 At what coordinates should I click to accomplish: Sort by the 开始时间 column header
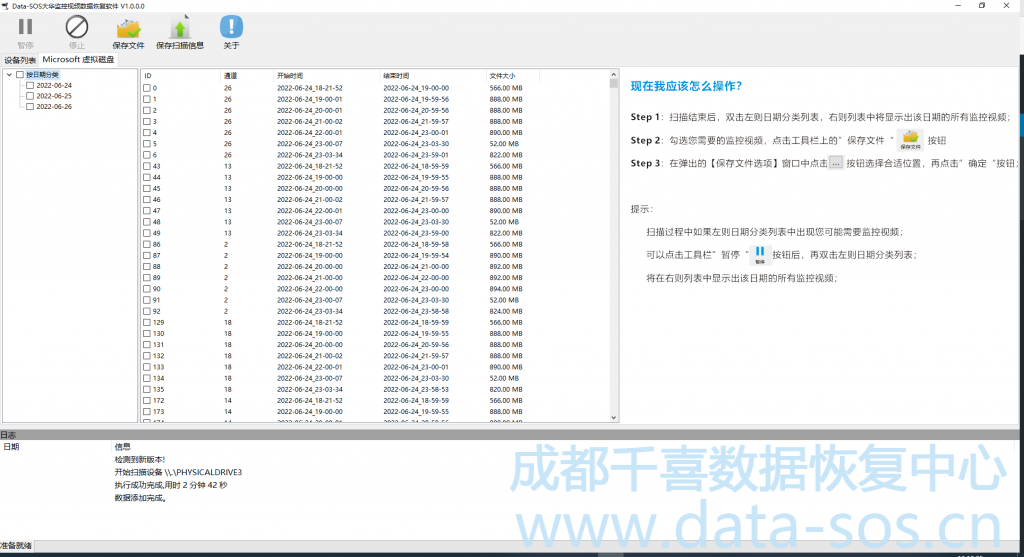(327, 76)
